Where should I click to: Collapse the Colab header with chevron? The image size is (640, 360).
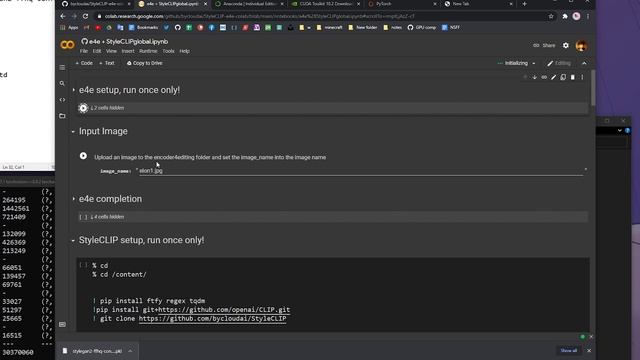[x=584, y=63]
